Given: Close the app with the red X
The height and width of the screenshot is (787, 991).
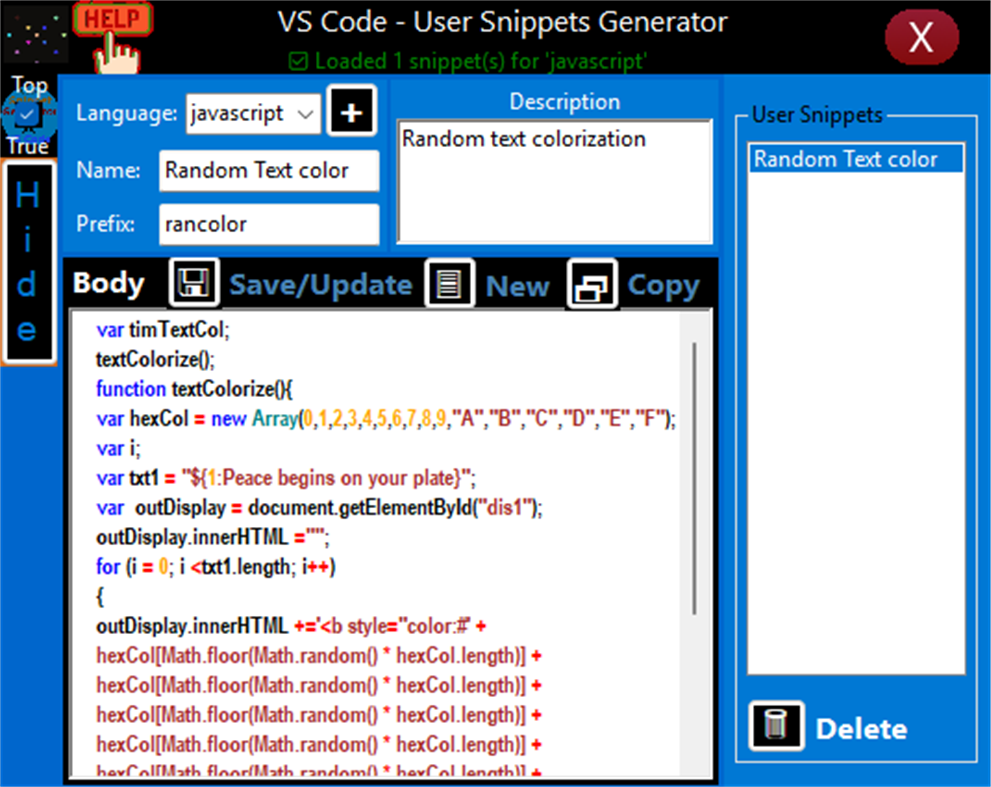Looking at the screenshot, I should pyautogui.click(x=921, y=37).
